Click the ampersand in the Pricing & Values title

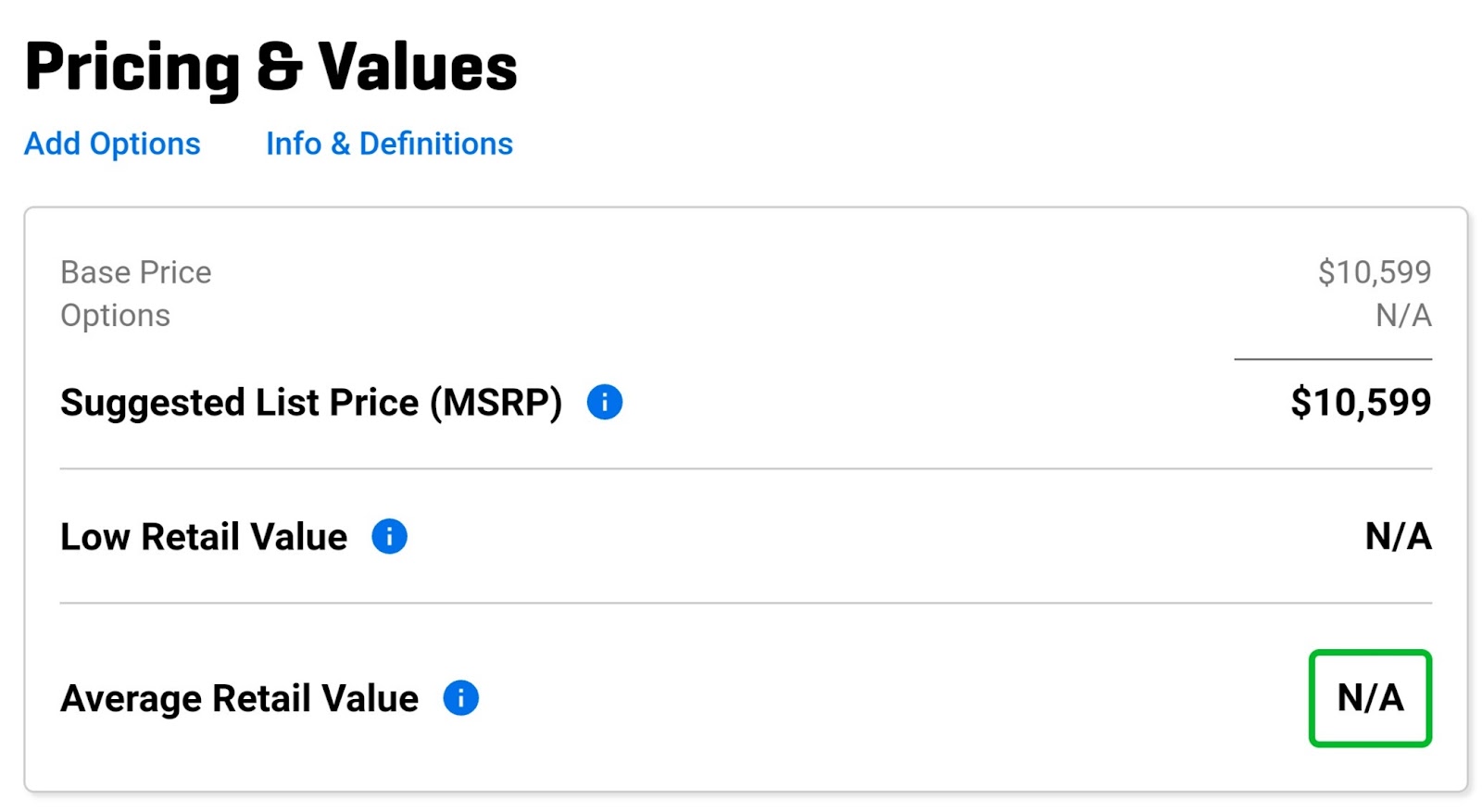[279, 67]
